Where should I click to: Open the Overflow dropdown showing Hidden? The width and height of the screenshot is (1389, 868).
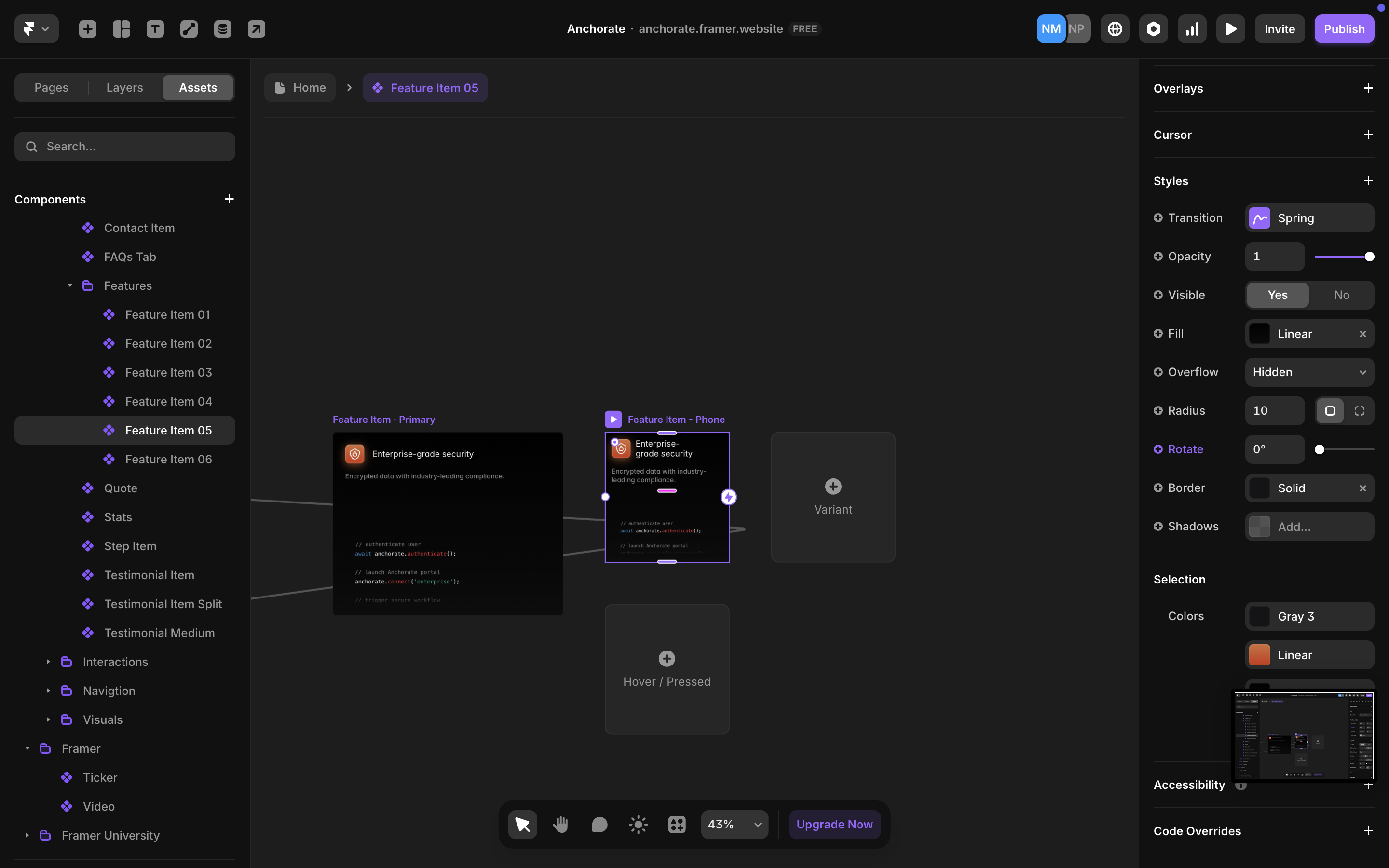[1309, 372]
